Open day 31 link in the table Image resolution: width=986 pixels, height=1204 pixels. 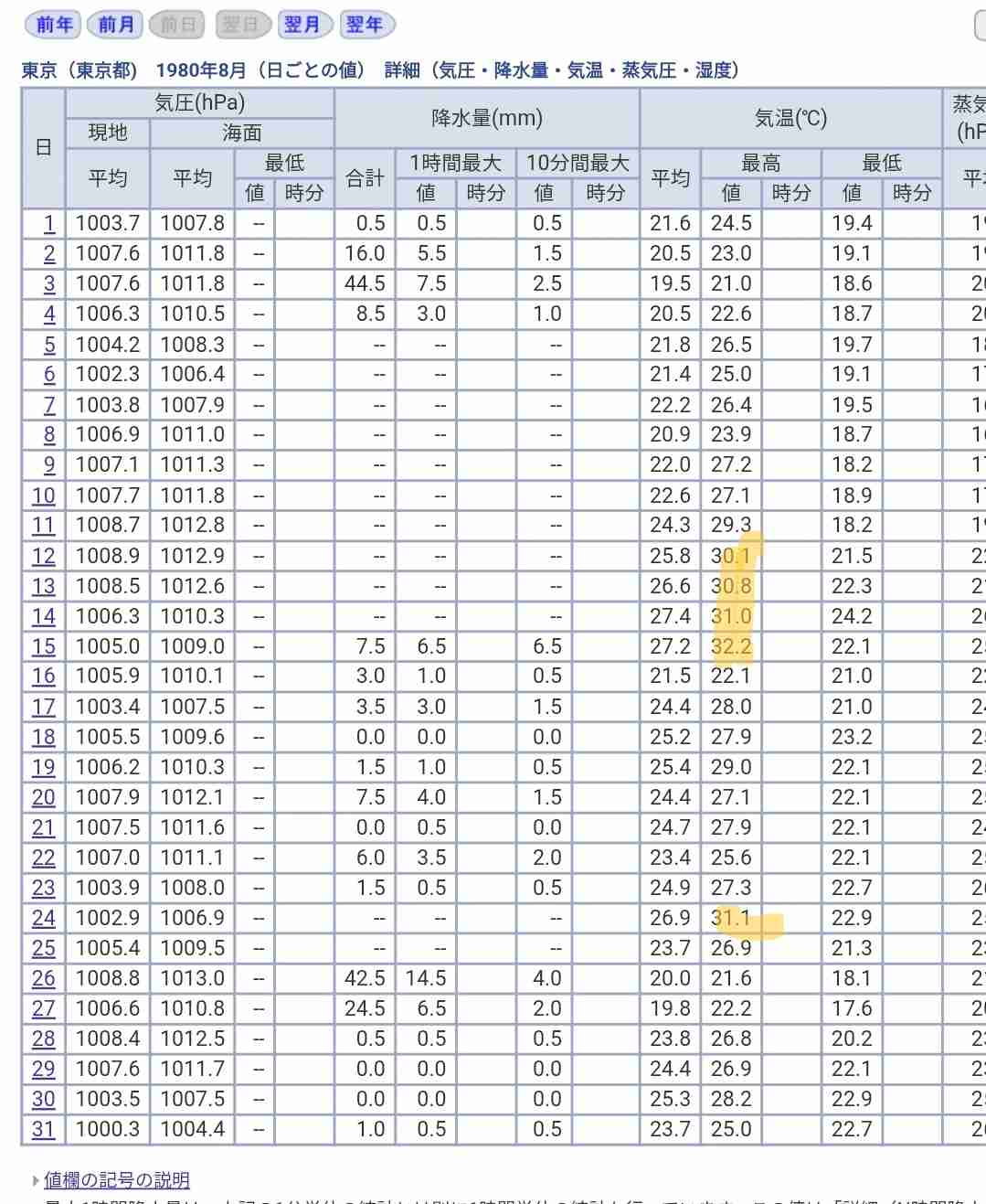click(x=44, y=1129)
